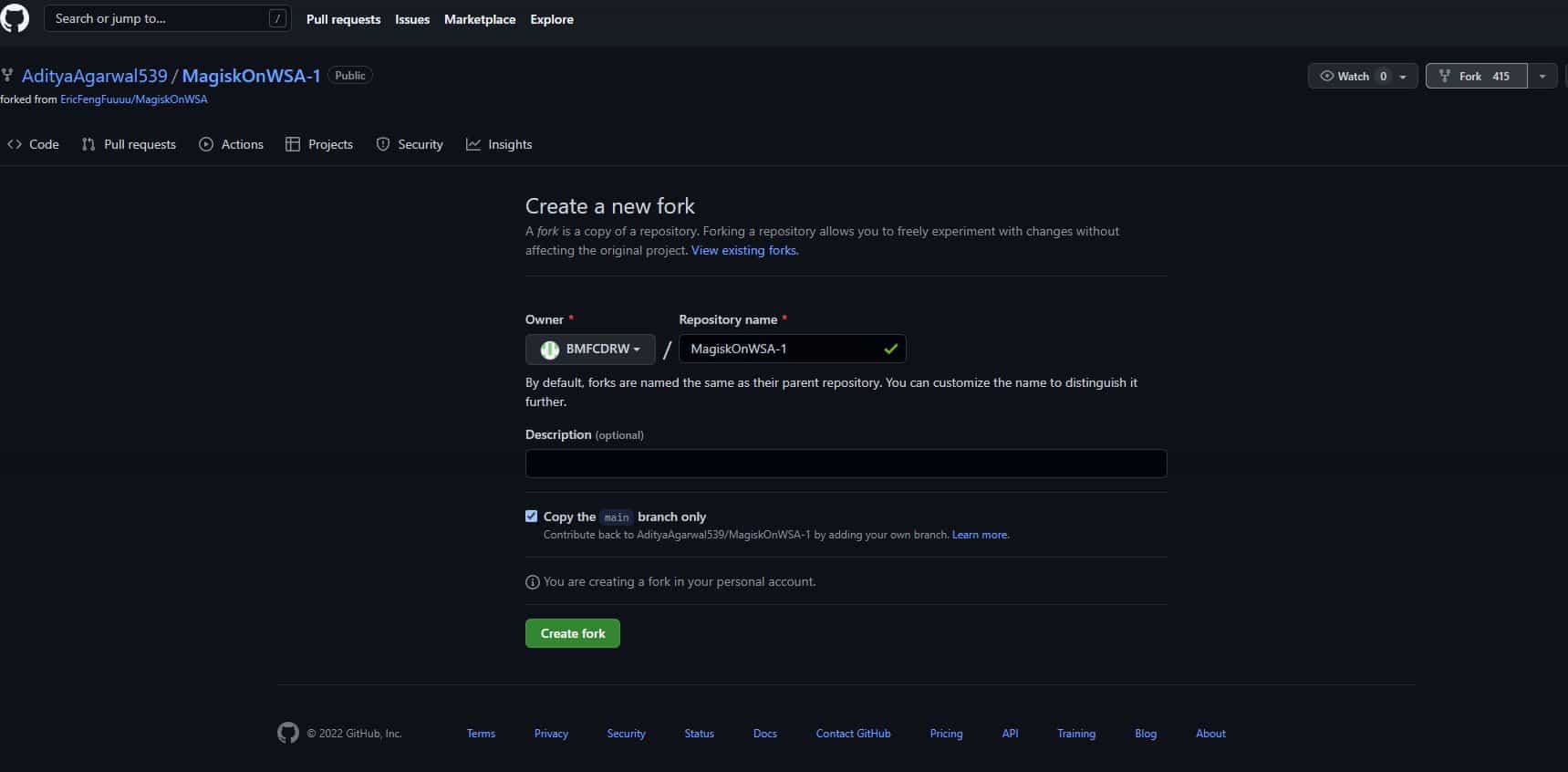Viewport: 1568px width, 772px height.
Task: Click the slash shortcut icon in search box
Action: [x=277, y=19]
